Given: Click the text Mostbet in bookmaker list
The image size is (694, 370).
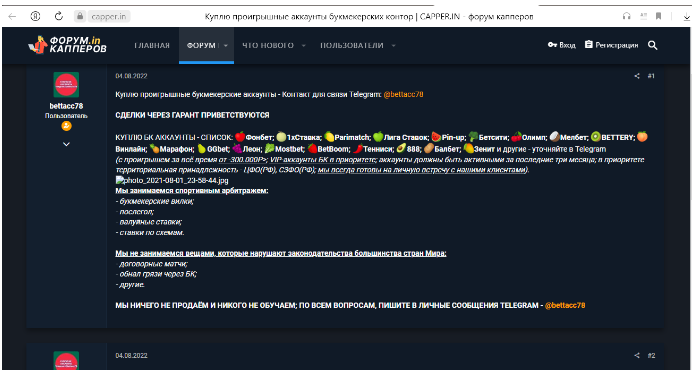Looking at the screenshot, I should point(288,149).
